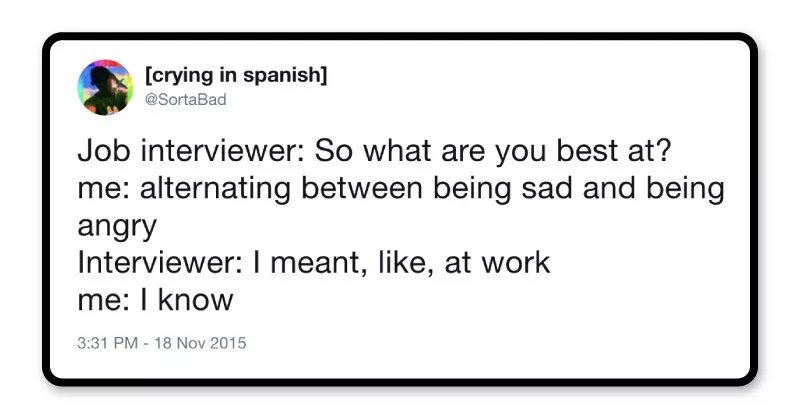Screen dimensions: 800x418
Task: Open the "[crying in spanish]" display name
Action: coord(236,76)
